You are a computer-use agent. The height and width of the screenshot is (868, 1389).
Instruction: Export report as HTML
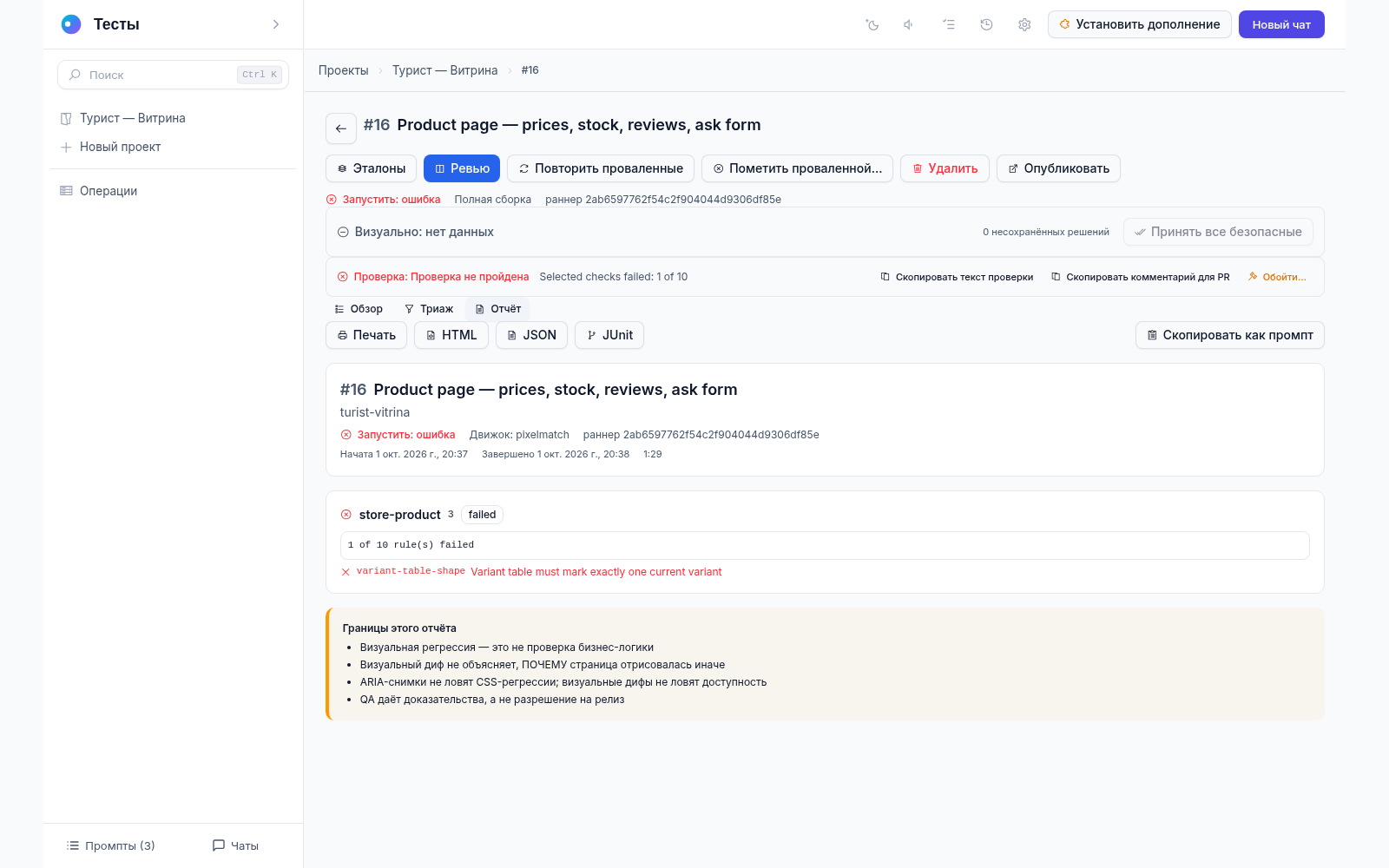[x=451, y=335]
